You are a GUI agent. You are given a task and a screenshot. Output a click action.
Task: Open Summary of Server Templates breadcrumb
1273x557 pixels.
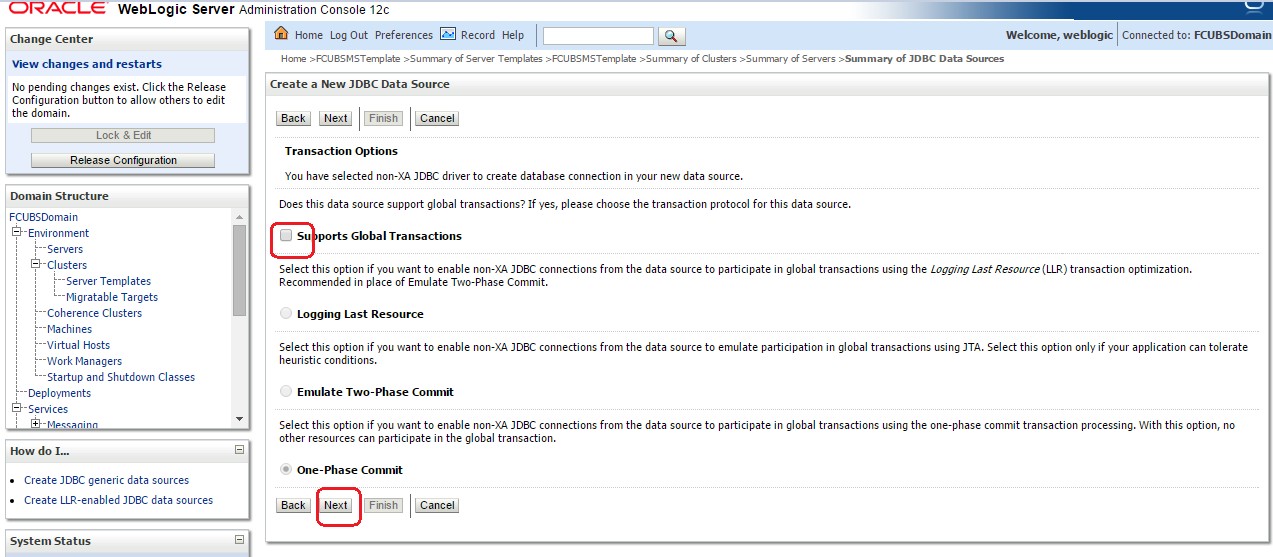[x=477, y=59]
